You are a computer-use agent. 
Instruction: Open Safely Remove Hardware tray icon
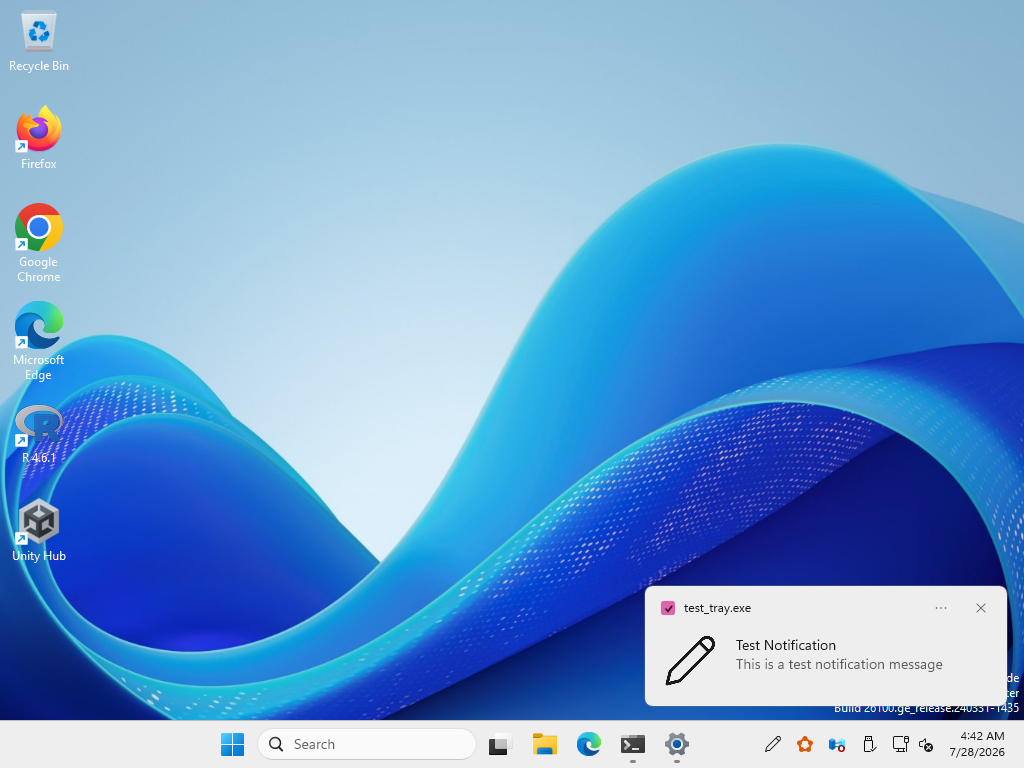point(869,744)
